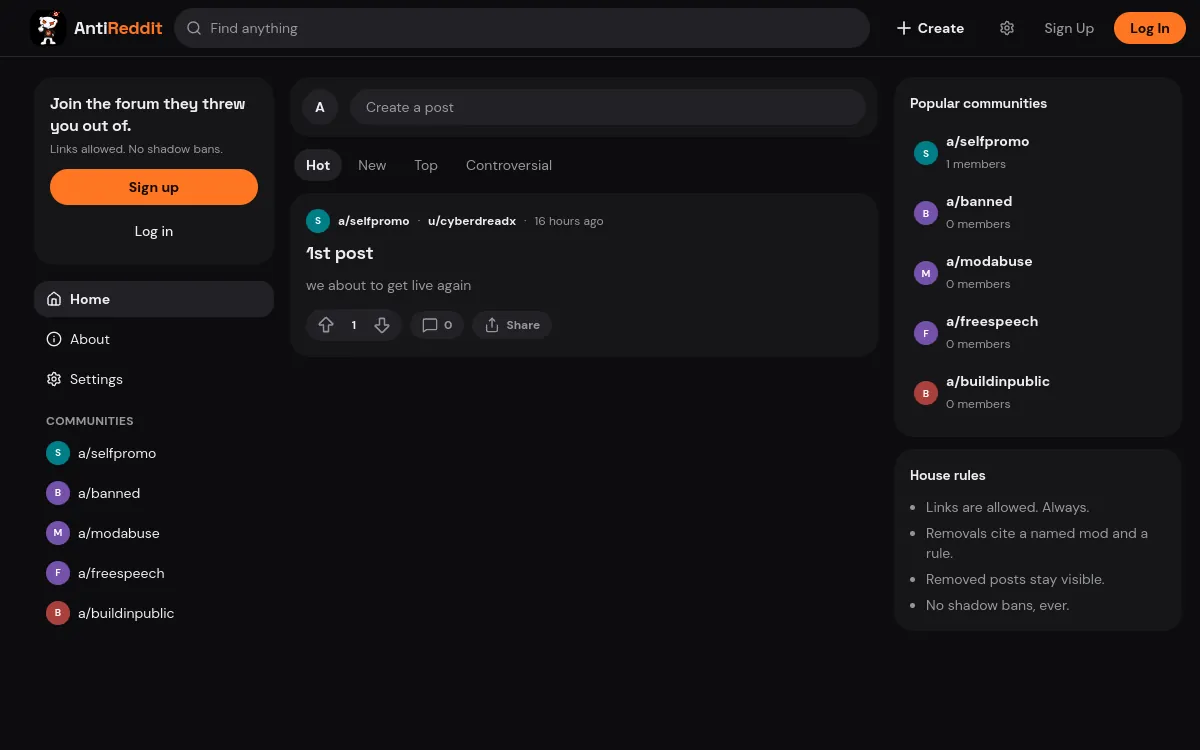
Task: Open Settings in left navigation
Action: (154, 379)
